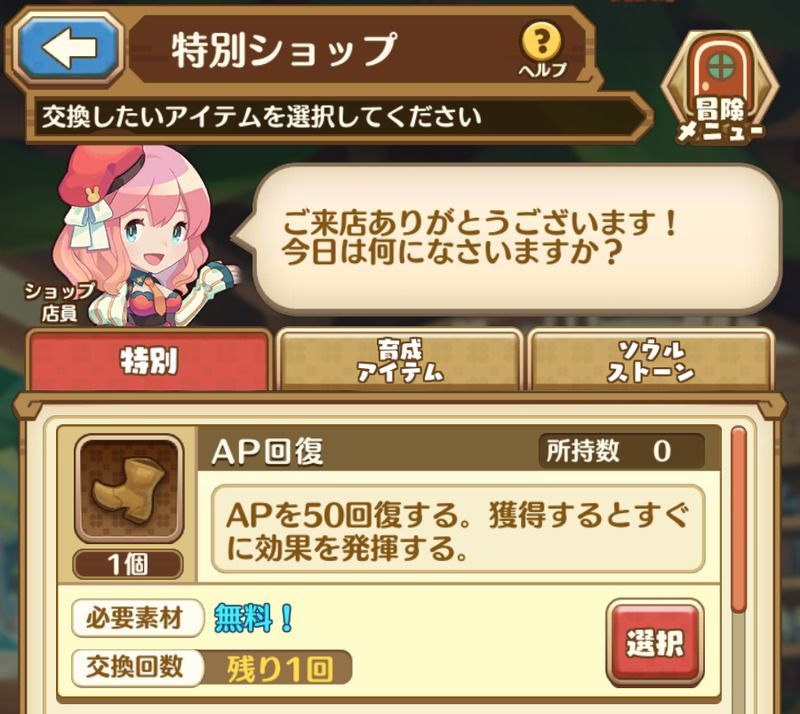Tap the 特別ショップ title header
Screen dimensions: 800x714
point(284,49)
